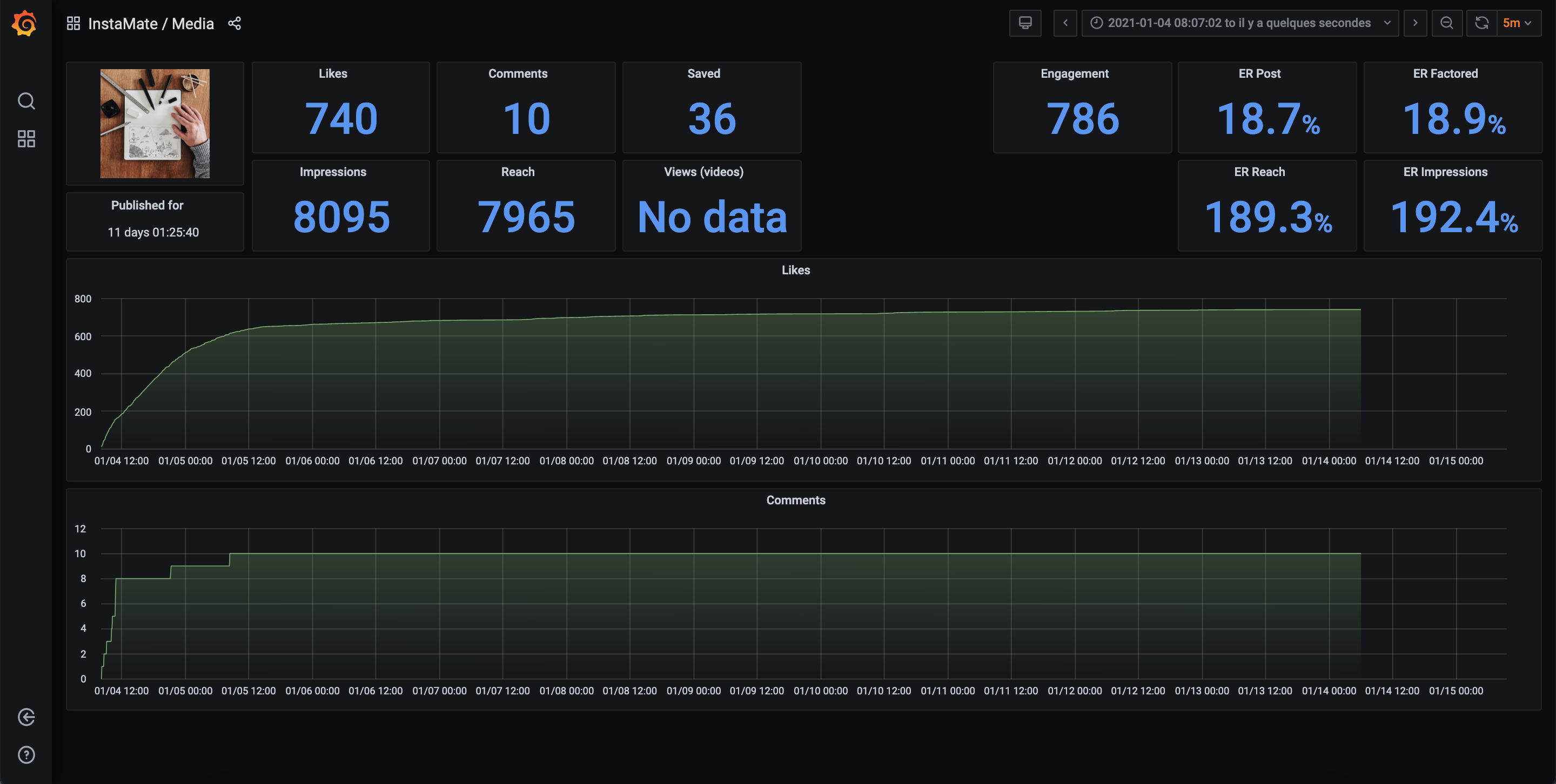Refresh the dashboard now
Viewport: 1556px width, 784px height.
point(1481,23)
